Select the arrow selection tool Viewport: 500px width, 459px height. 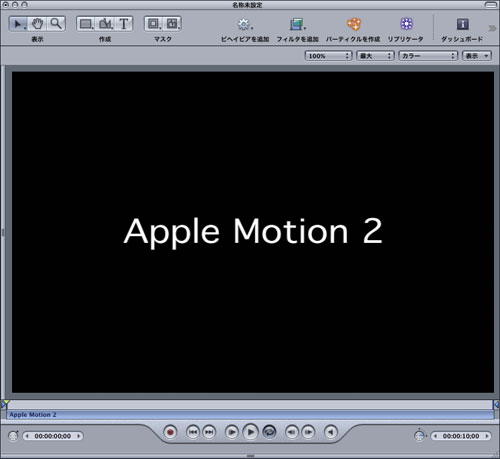pyautogui.click(x=18, y=24)
